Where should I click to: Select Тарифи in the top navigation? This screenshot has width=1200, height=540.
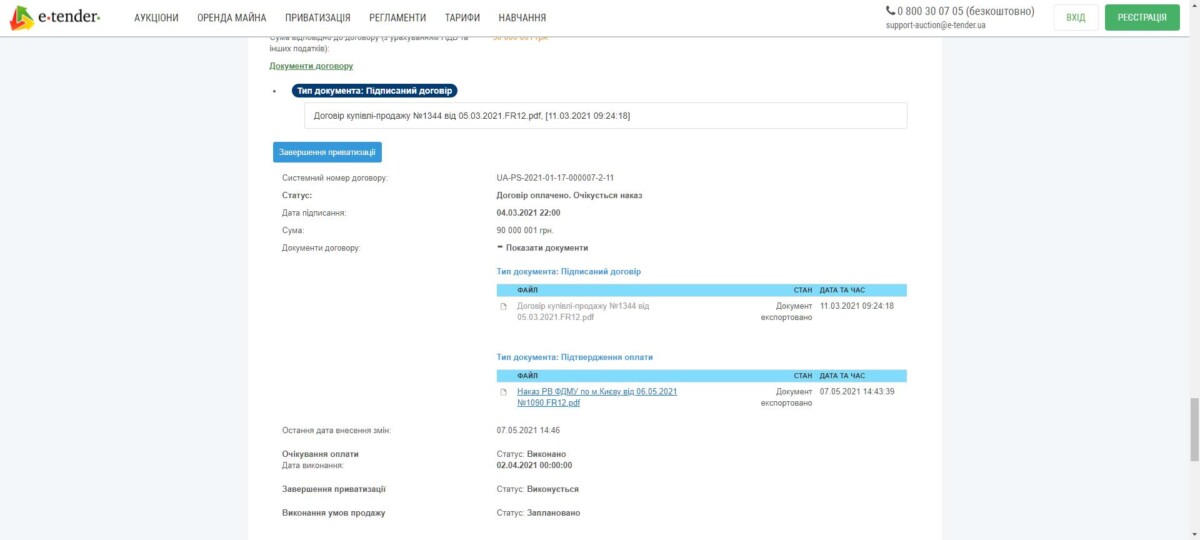(x=462, y=18)
